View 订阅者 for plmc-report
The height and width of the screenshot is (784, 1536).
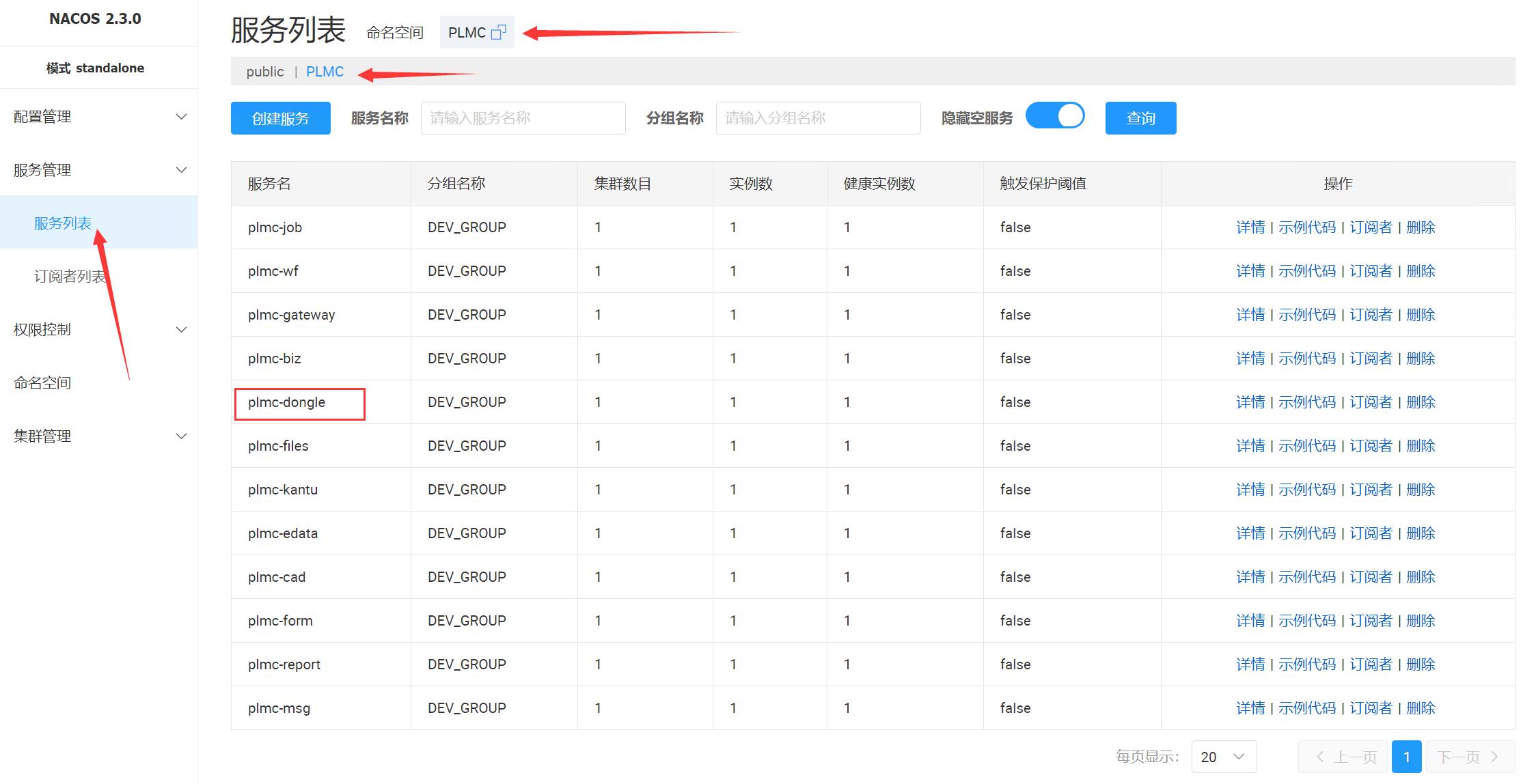1371,664
